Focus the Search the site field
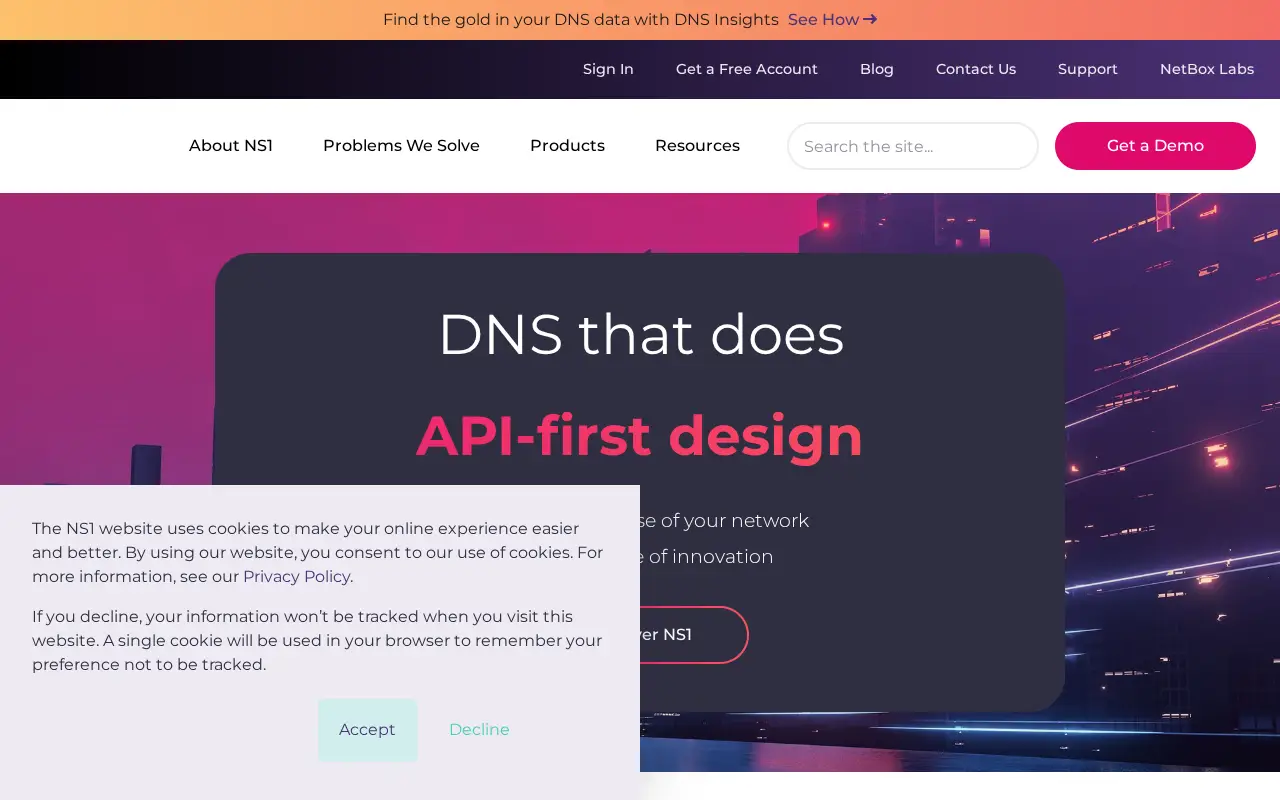The image size is (1280, 800). 913,146
